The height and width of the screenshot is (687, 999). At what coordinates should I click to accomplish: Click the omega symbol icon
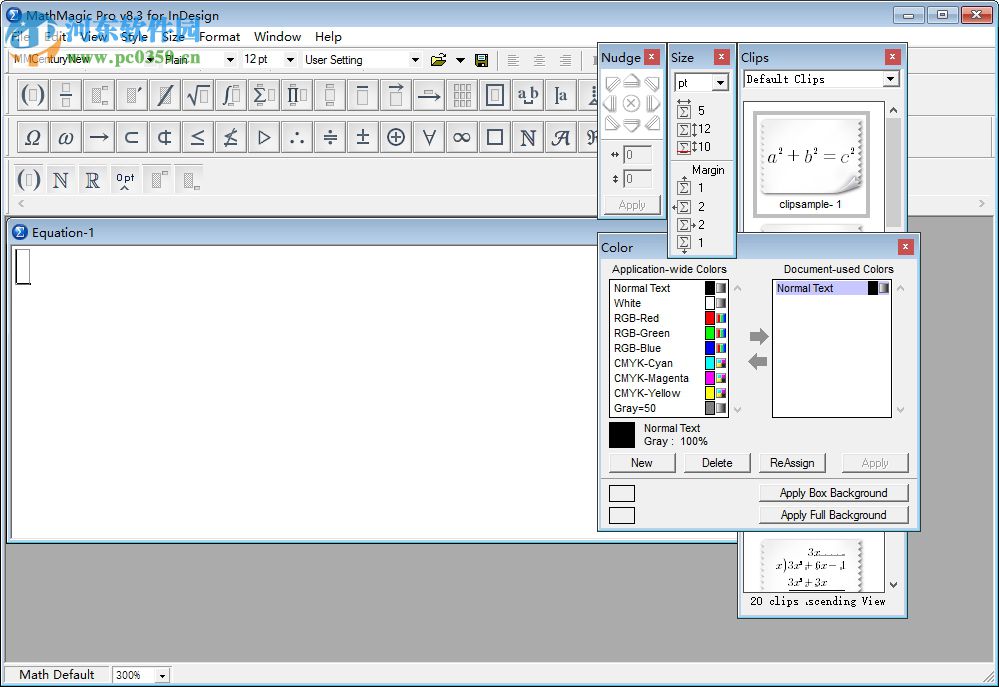65,137
